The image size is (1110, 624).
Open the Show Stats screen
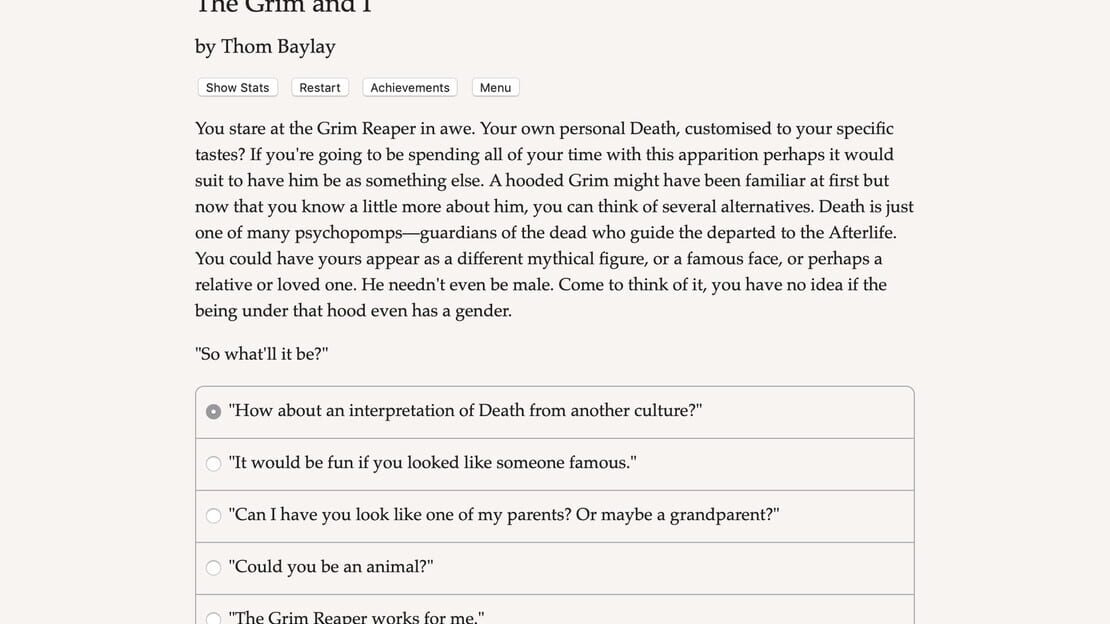237,88
